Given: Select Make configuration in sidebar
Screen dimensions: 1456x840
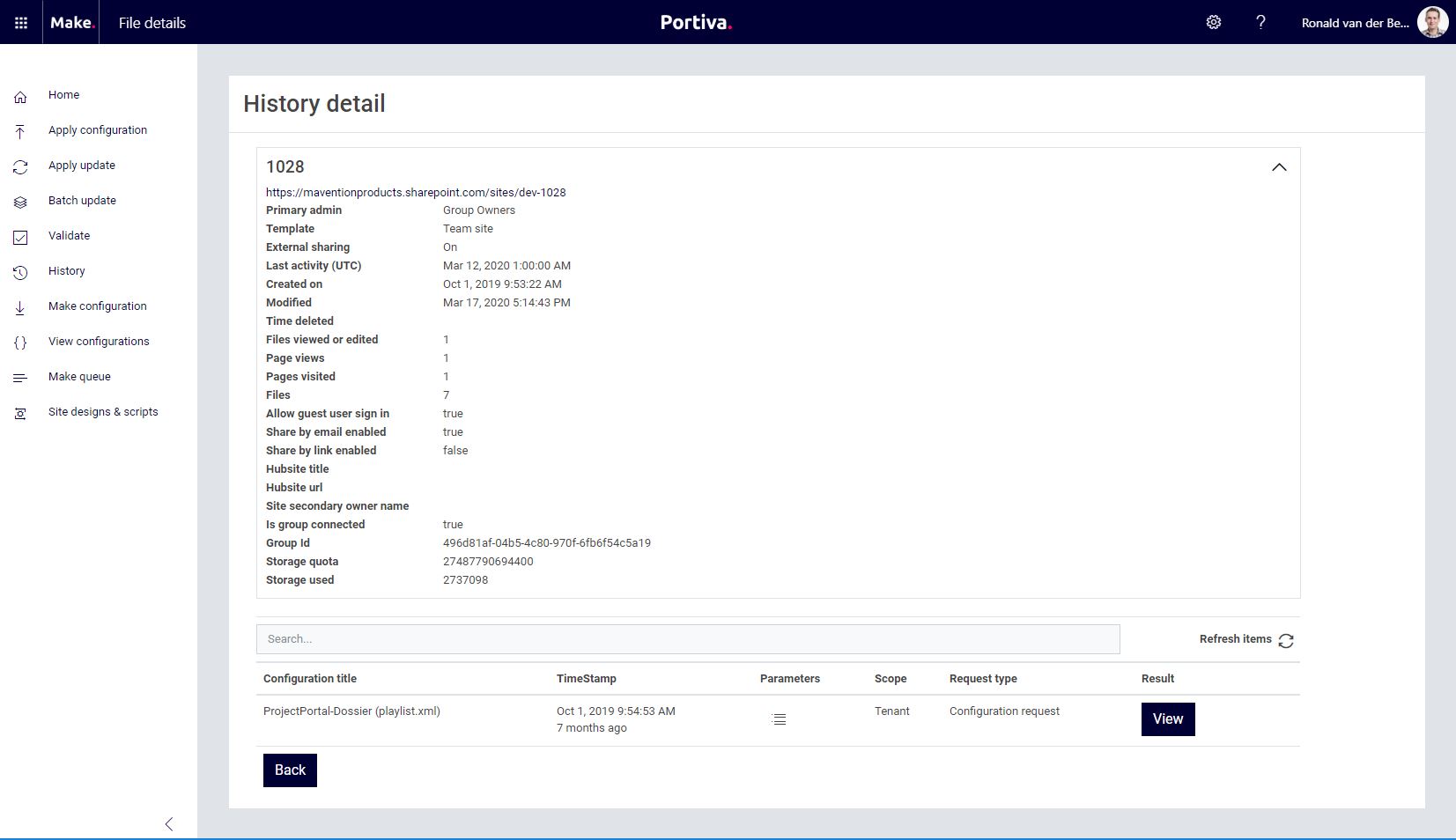Looking at the screenshot, I should [x=97, y=306].
